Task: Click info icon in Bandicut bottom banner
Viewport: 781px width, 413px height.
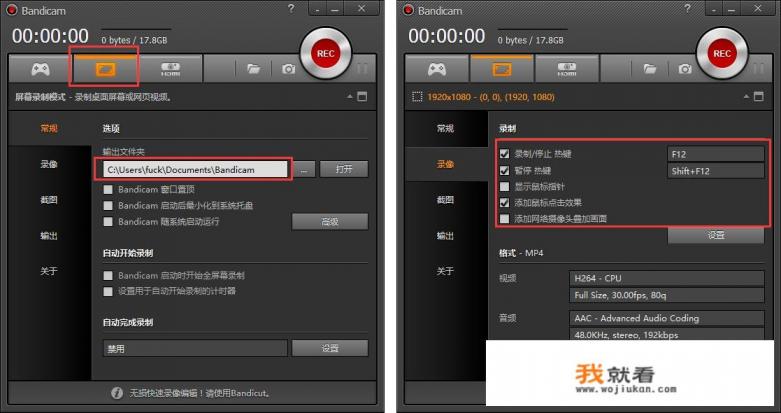Action: pos(117,393)
